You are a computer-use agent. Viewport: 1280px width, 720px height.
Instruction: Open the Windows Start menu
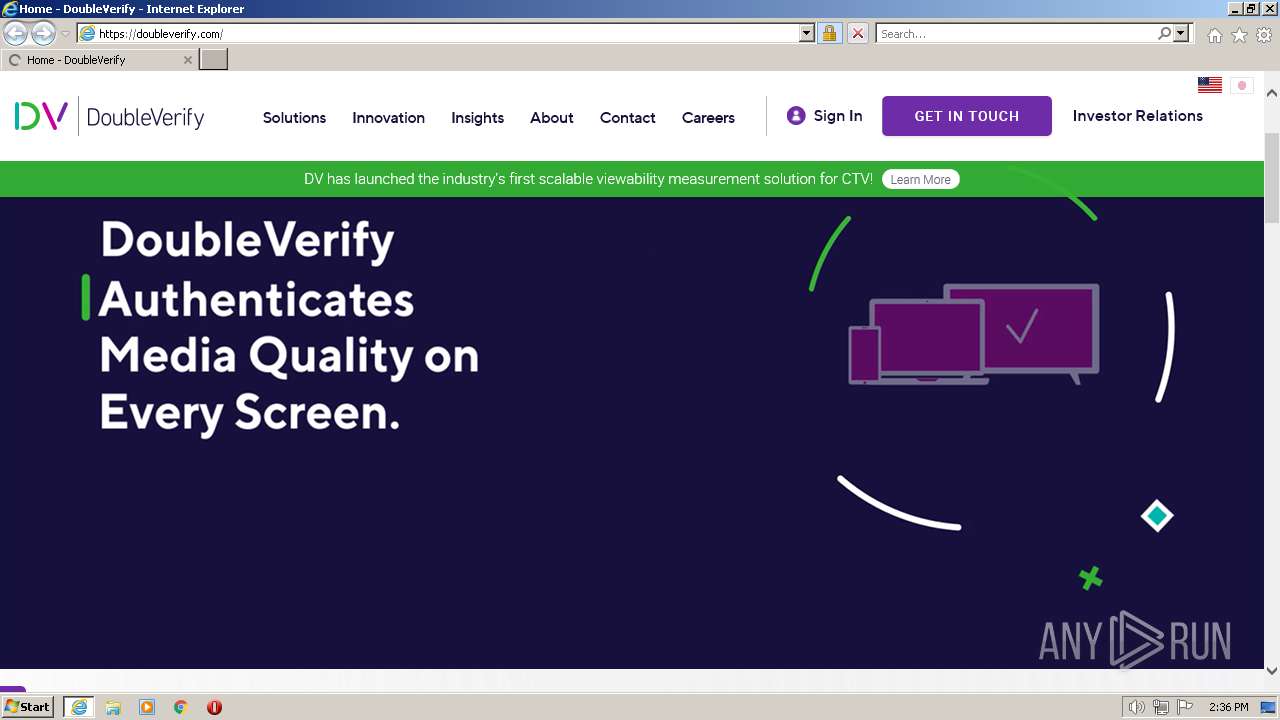pyautogui.click(x=27, y=707)
